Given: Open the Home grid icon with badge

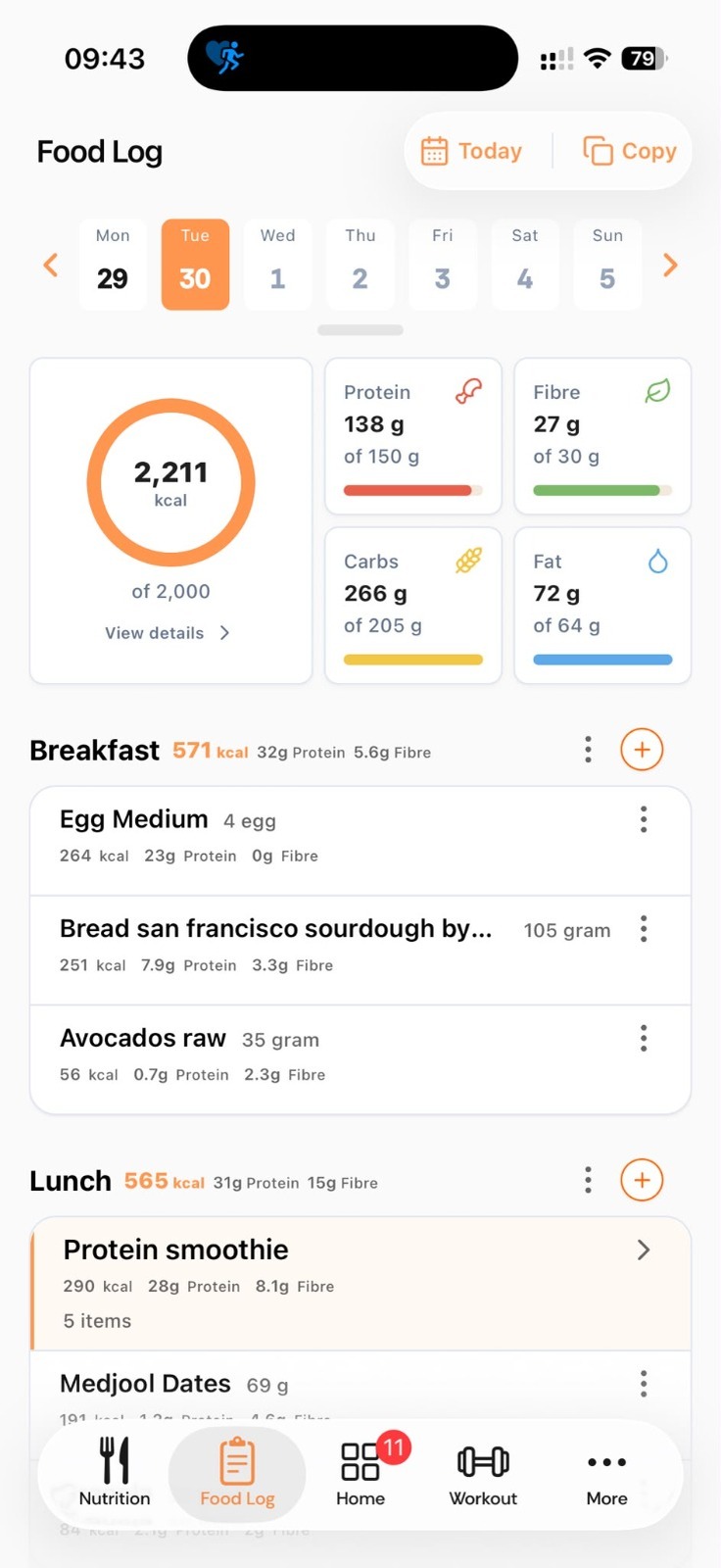Looking at the screenshot, I should tap(360, 1461).
